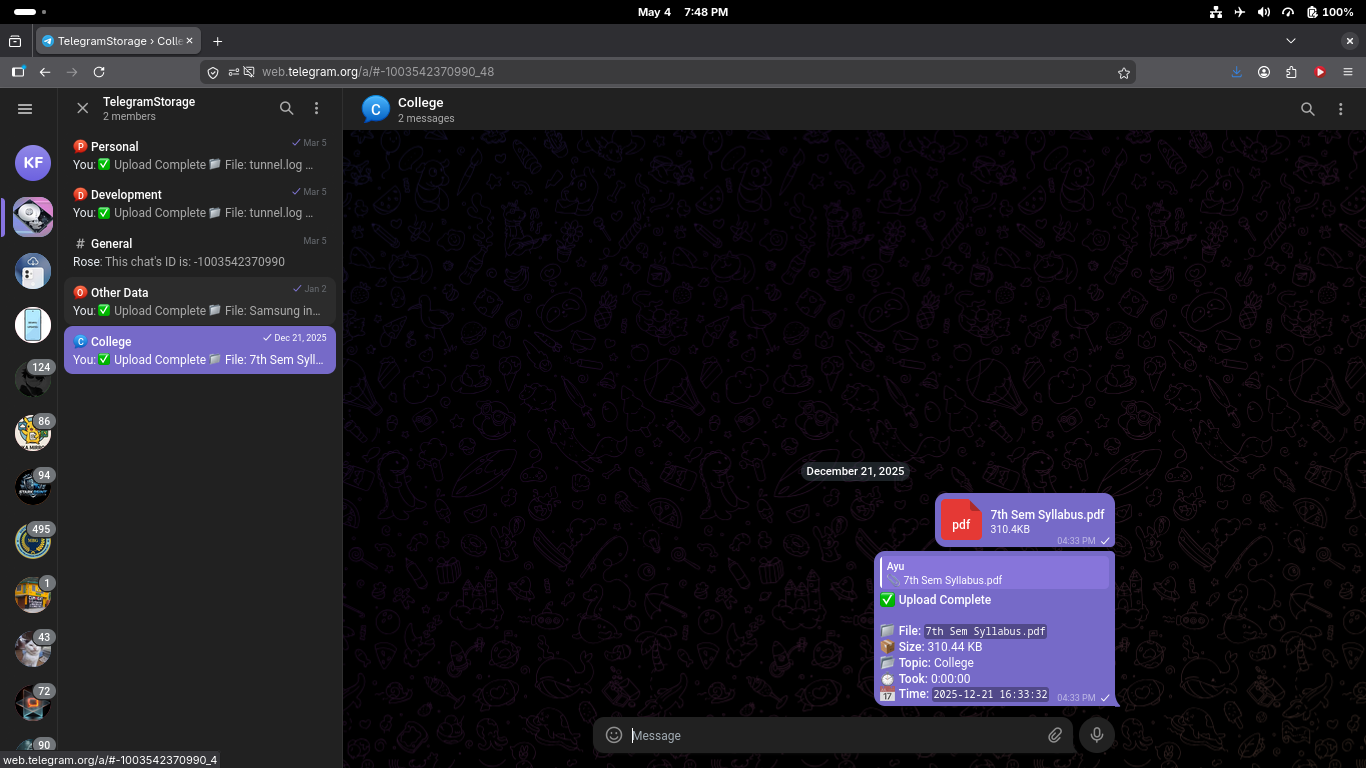Screen dimensions: 1366x768
Task: Click the red play extension icon
Action: pyautogui.click(x=1320, y=72)
